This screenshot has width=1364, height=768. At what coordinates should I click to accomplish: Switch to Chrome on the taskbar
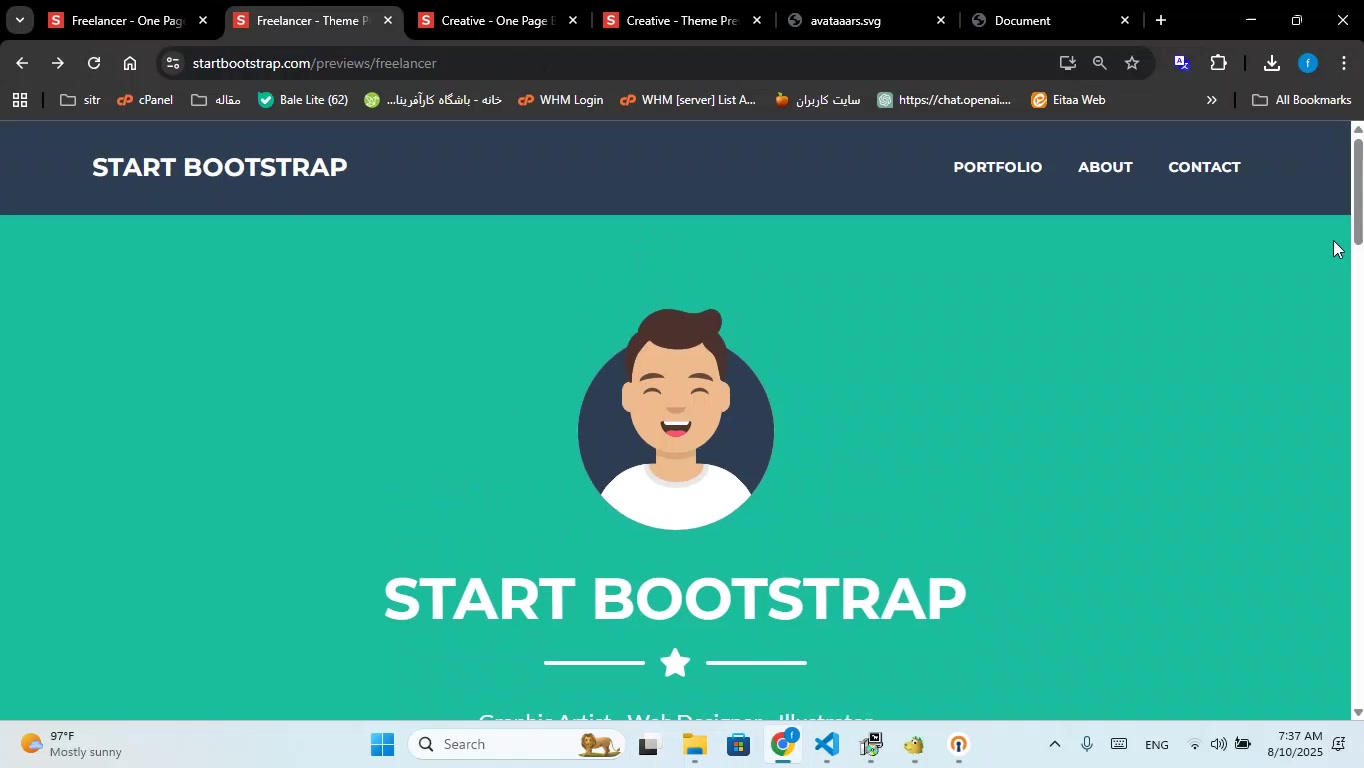pyautogui.click(x=782, y=744)
